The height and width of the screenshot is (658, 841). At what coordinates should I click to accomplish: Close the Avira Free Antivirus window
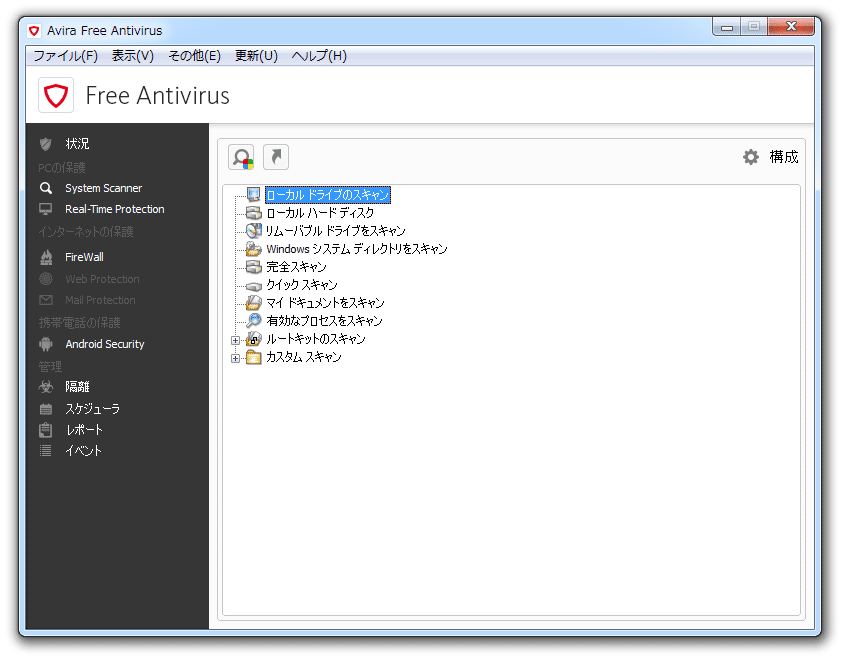point(791,27)
